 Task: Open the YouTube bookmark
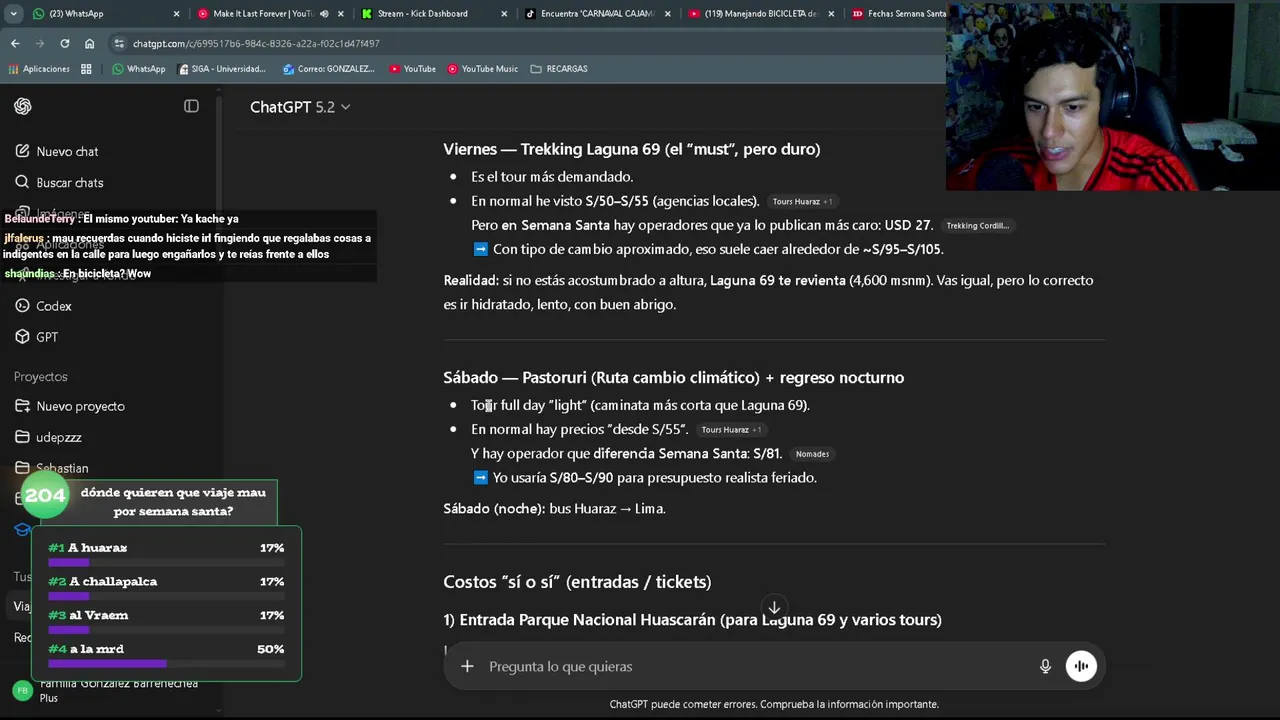click(412, 69)
